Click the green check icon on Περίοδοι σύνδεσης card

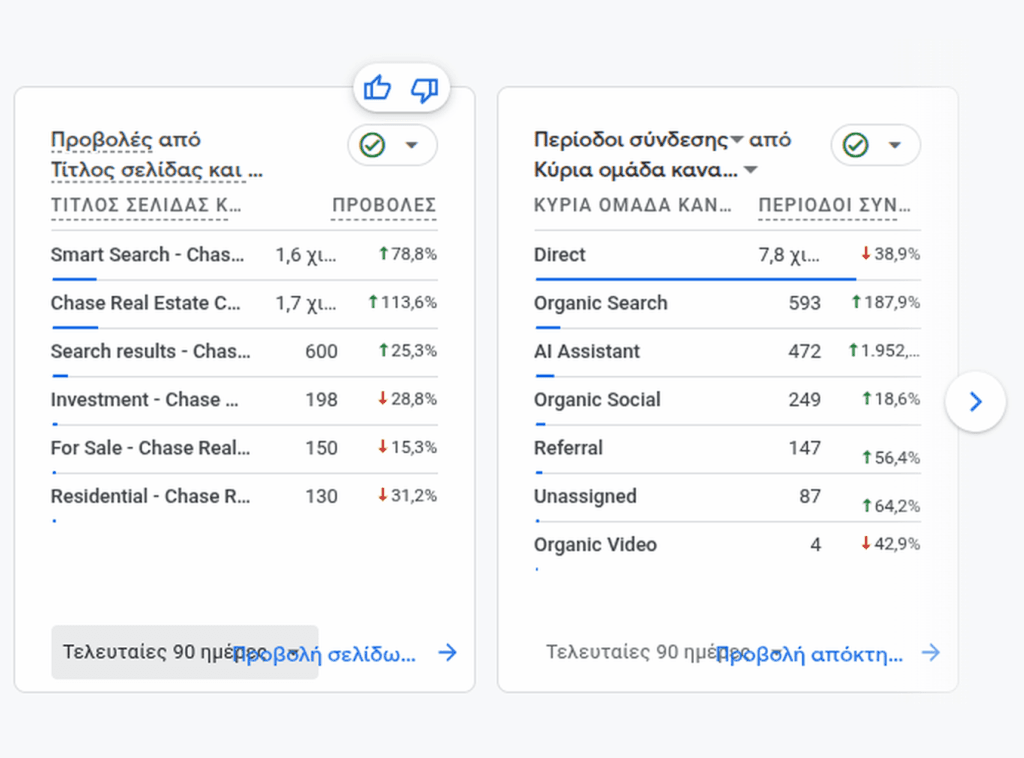point(856,145)
